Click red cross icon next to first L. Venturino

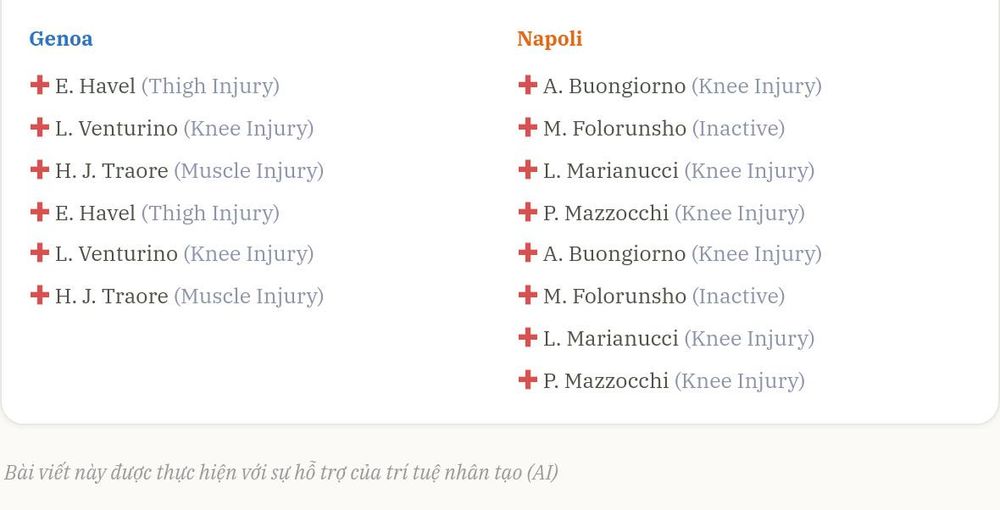[x=40, y=127]
